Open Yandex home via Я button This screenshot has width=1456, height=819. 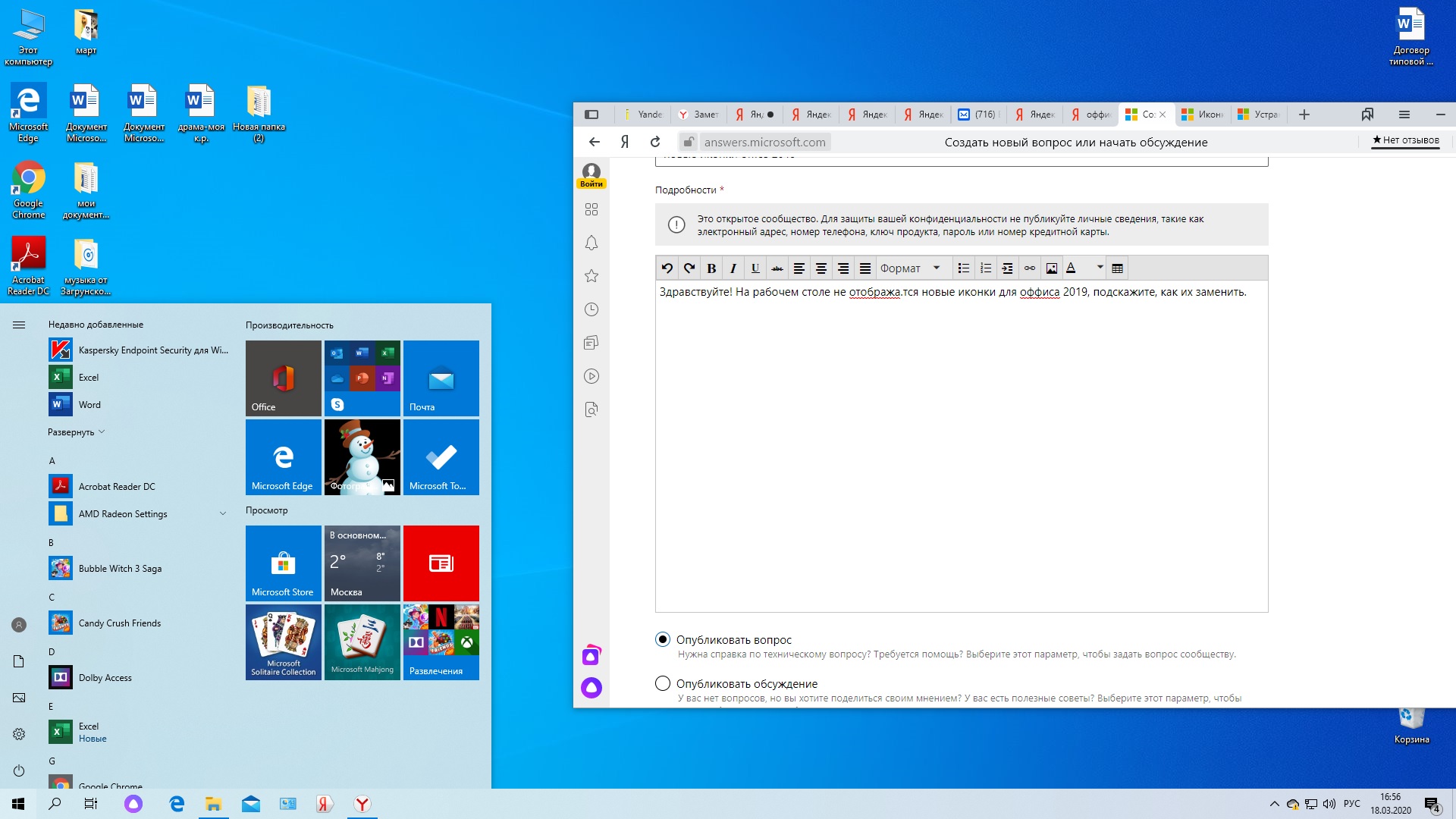coord(625,142)
